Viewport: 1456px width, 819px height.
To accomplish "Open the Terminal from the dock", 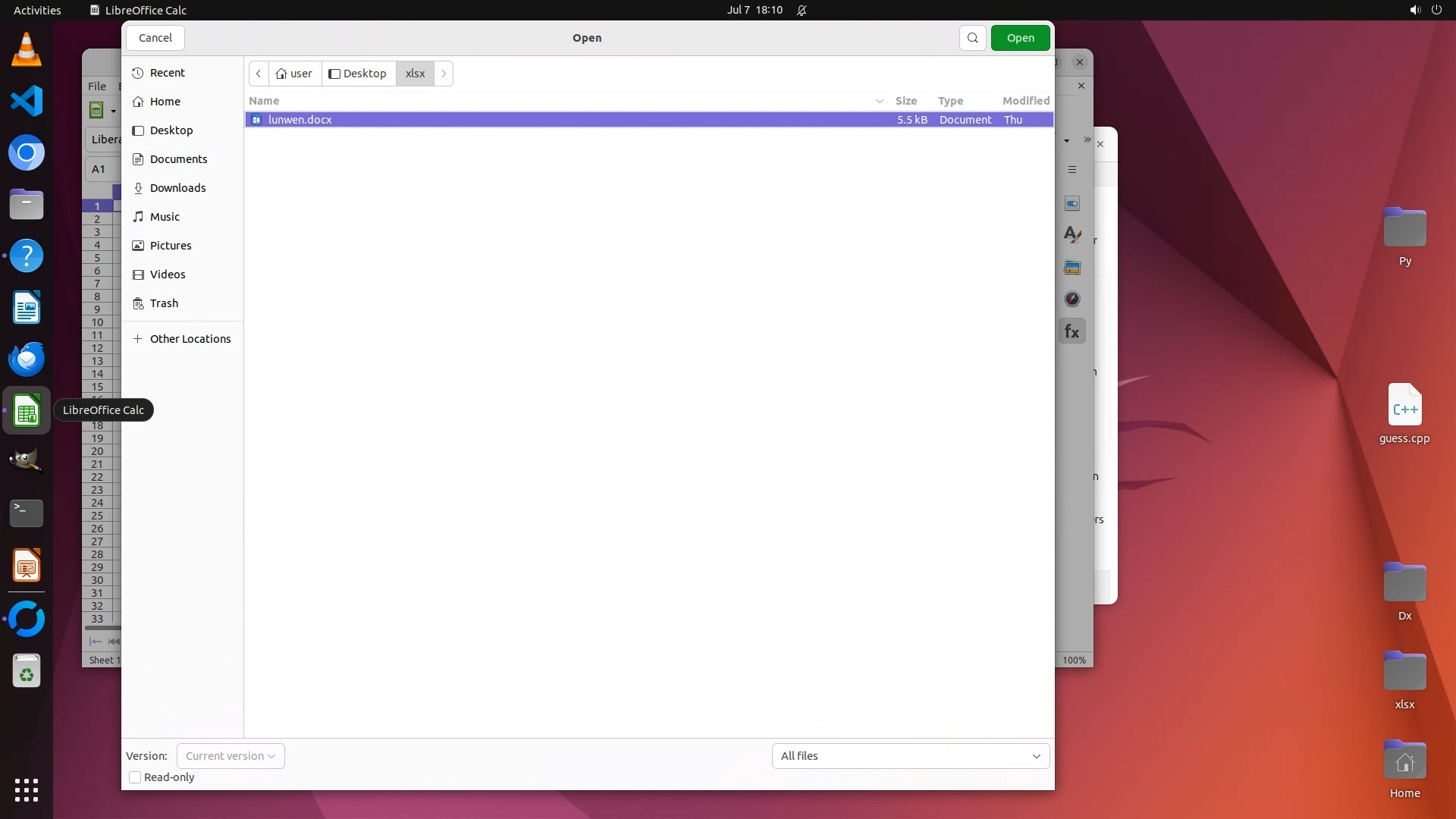I will click(27, 513).
